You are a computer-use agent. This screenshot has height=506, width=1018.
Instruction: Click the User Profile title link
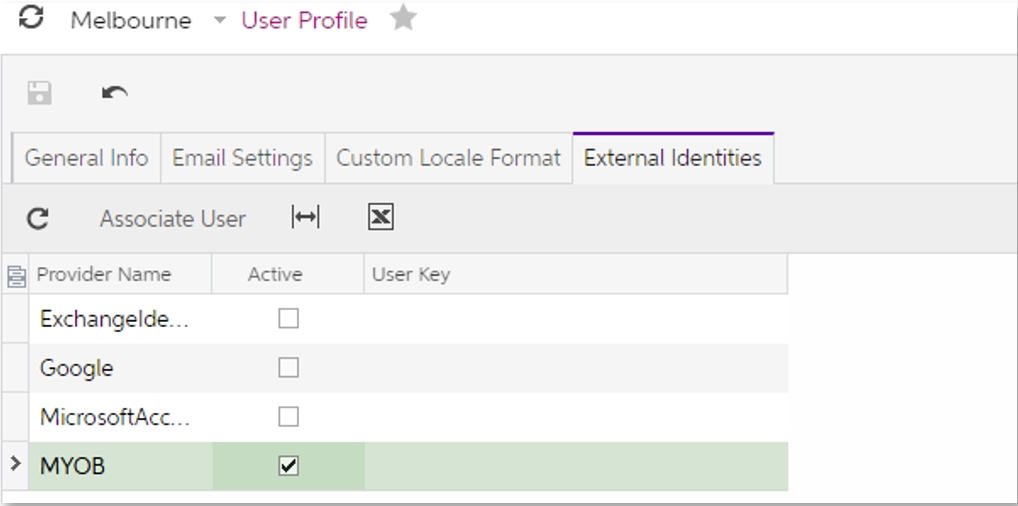tap(304, 20)
